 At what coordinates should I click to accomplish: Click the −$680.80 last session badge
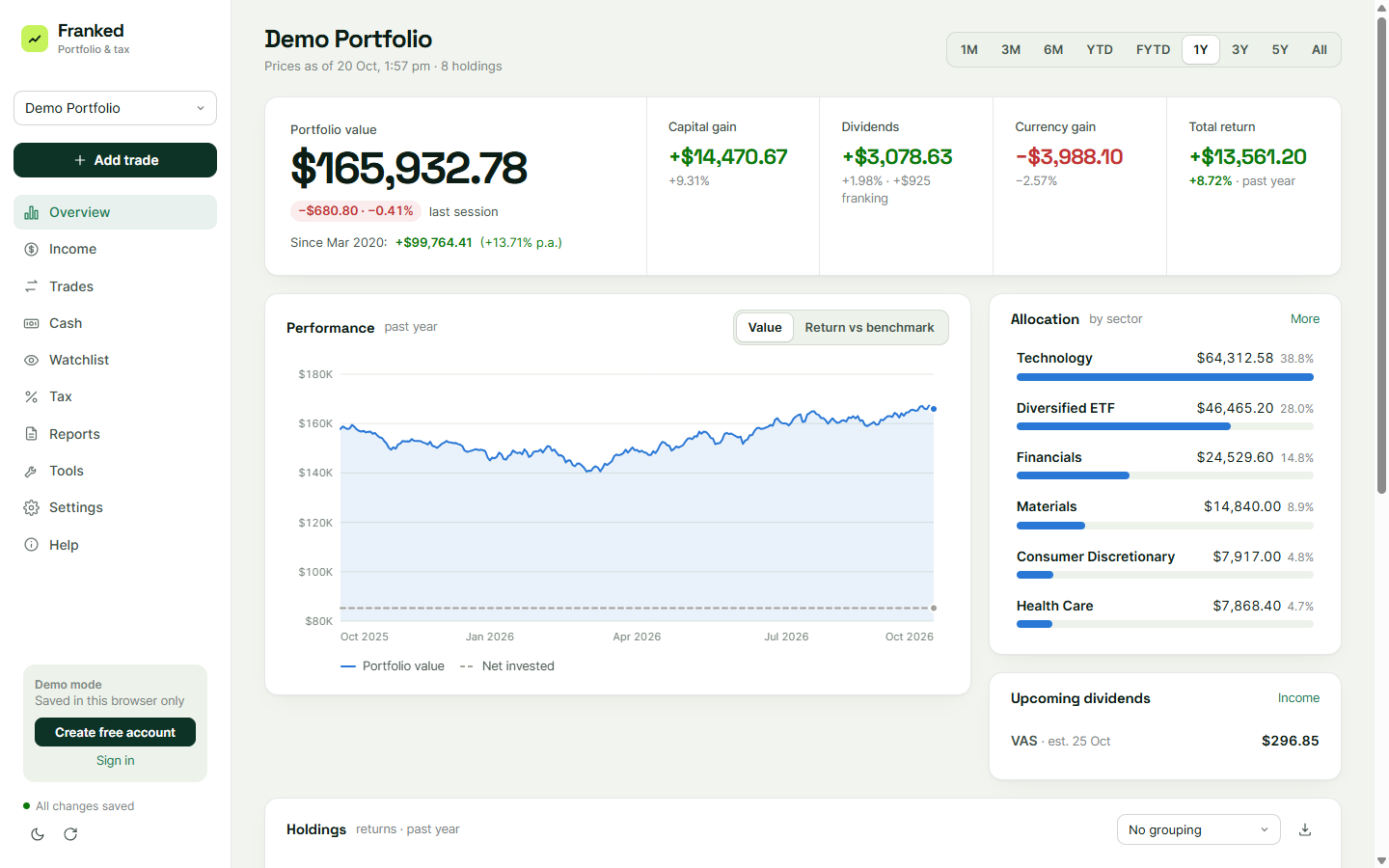[x=356, y=210]
